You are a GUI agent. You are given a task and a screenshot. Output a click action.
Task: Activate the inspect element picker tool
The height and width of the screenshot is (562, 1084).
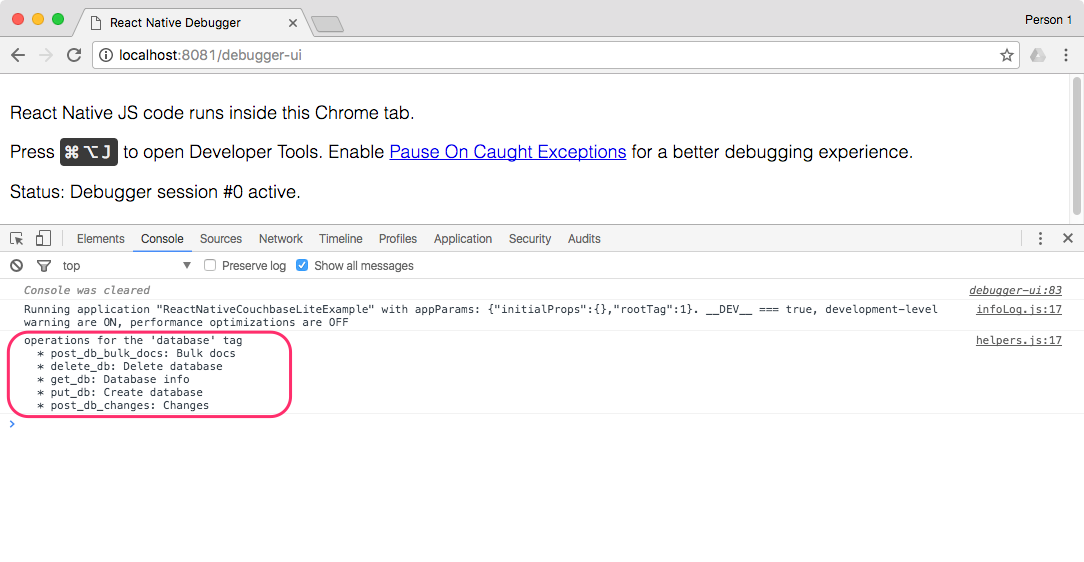coord(17,238)
